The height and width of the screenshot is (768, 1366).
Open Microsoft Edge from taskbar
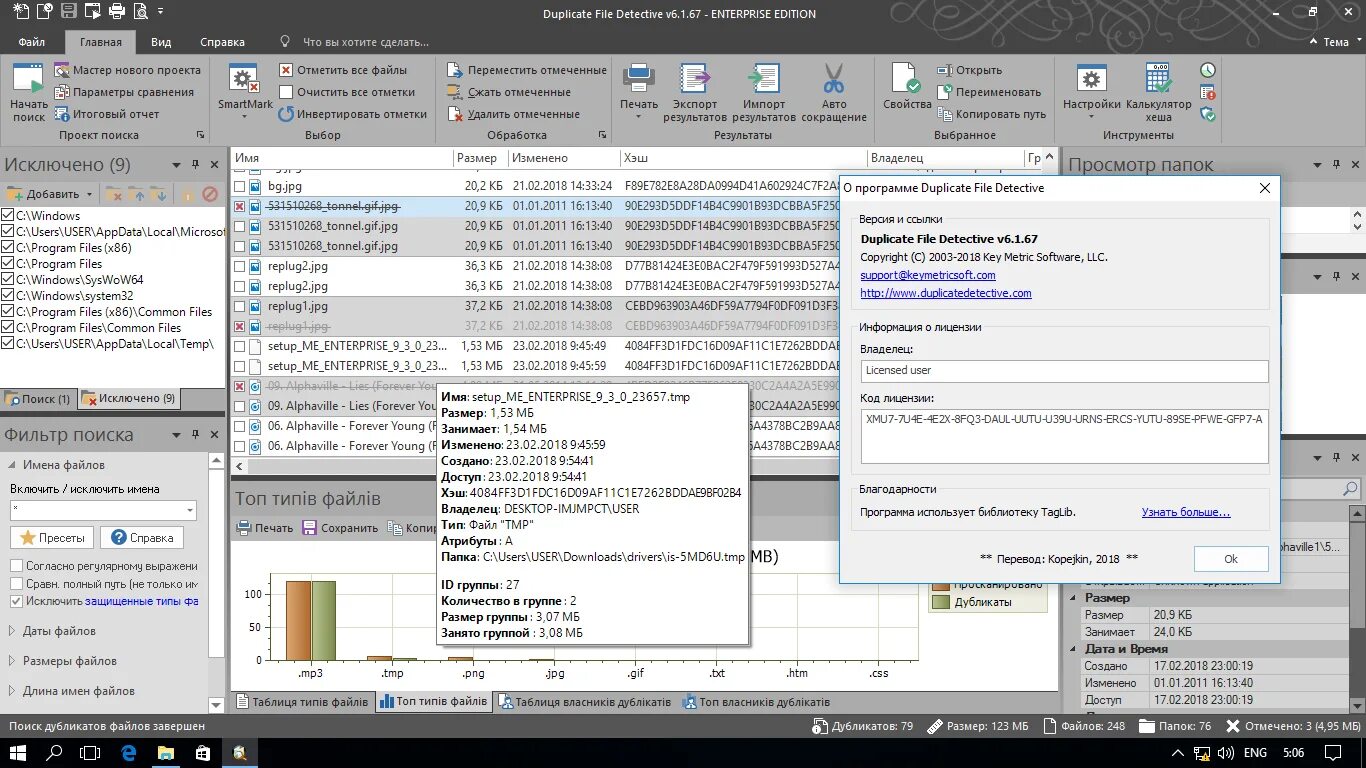tap(129, 753)
